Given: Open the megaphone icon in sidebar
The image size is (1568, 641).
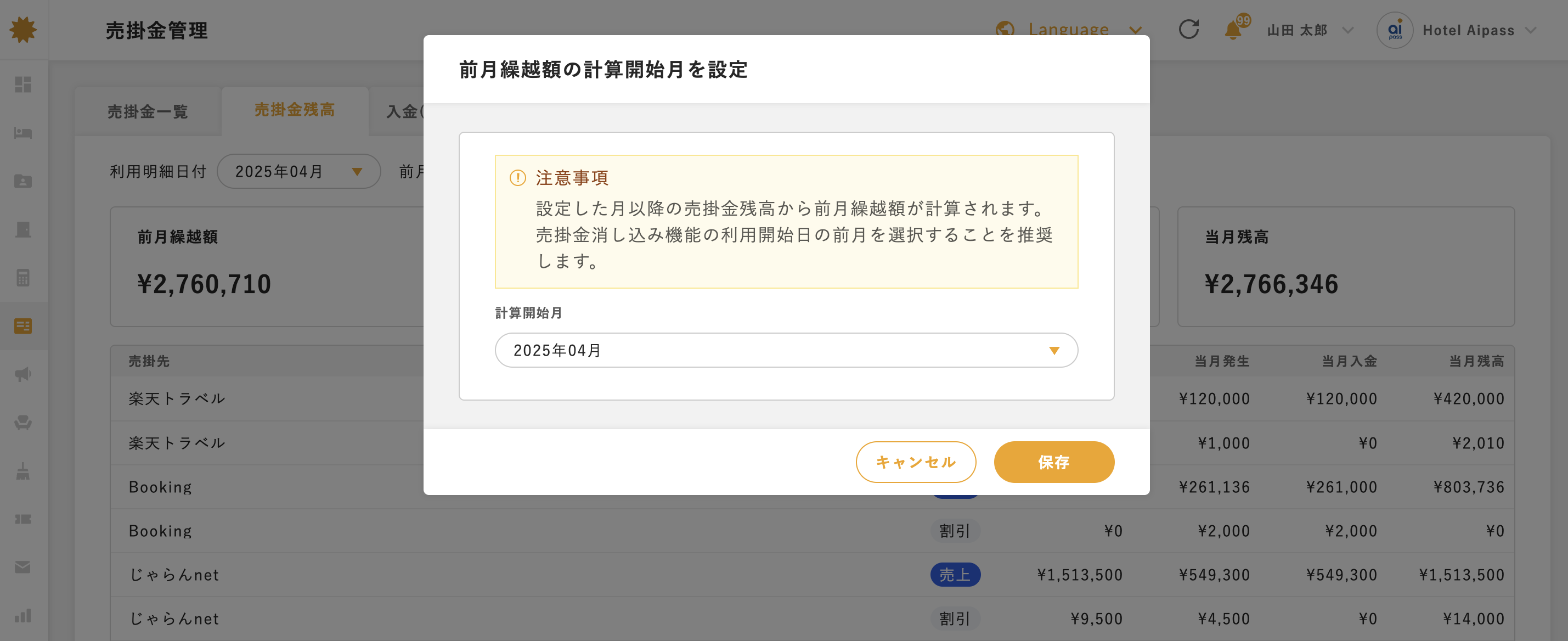Looking at the screenshot, I should click(x=23, y=374).
